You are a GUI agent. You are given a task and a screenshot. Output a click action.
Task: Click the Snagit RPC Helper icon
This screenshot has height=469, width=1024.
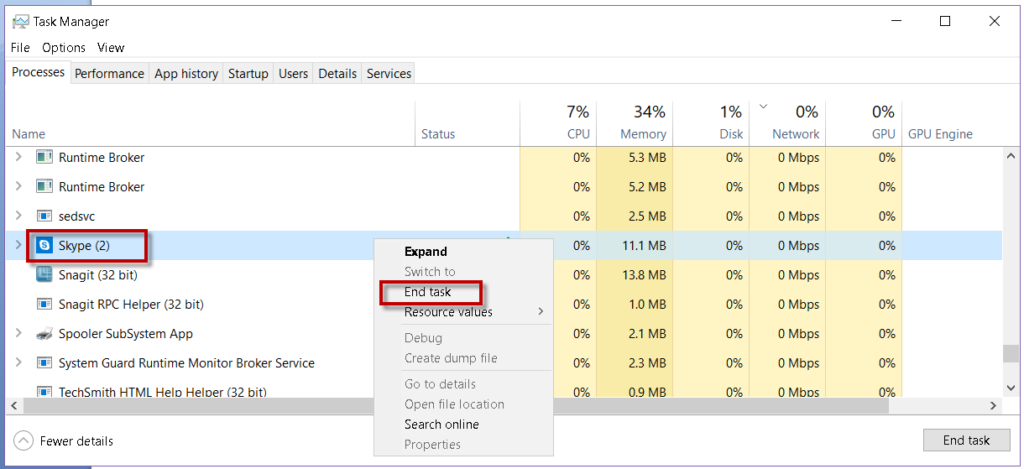click(x=45, y=304)
